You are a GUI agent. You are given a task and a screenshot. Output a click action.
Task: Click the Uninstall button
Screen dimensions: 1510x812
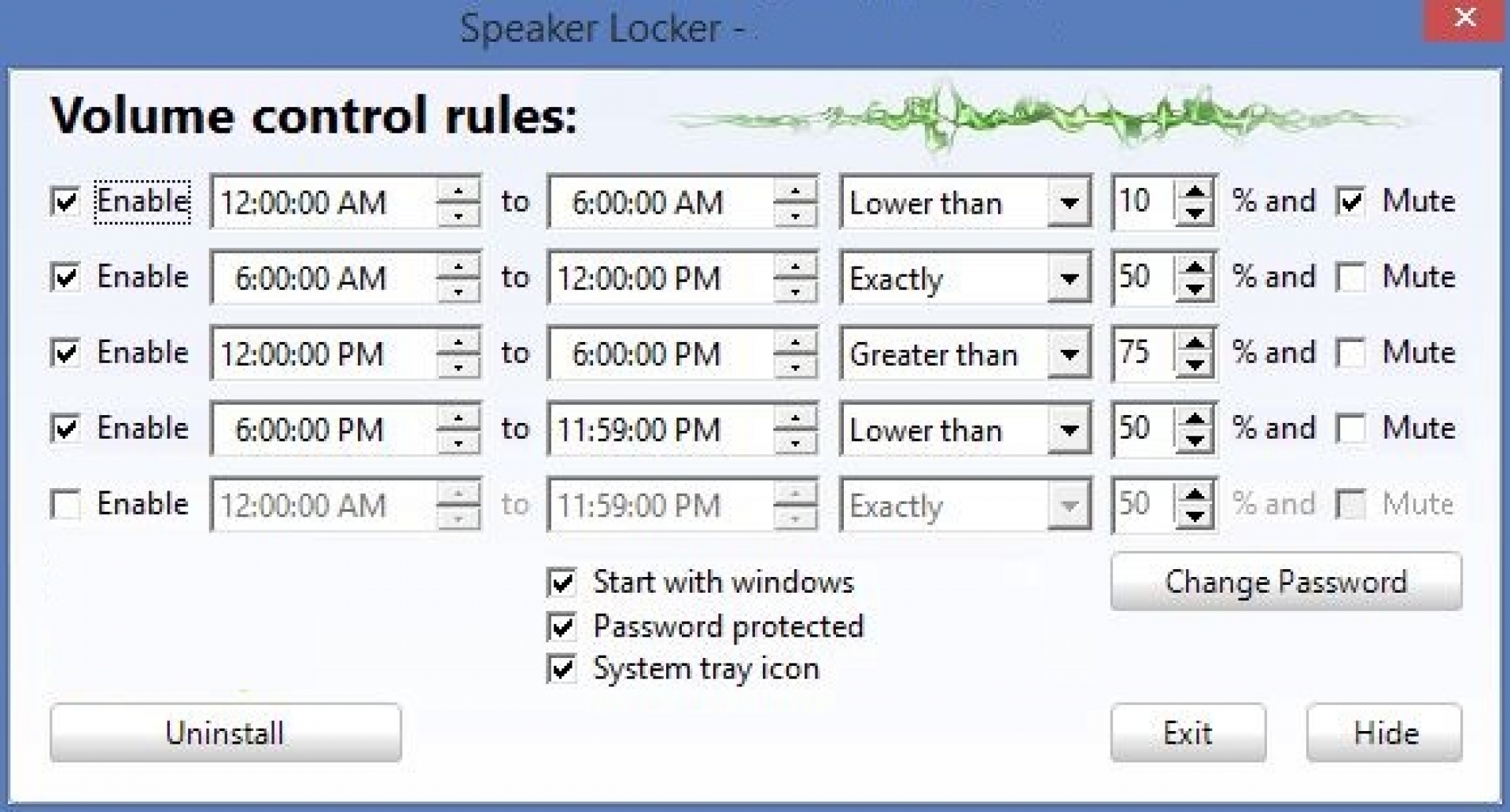click(225, 733)
